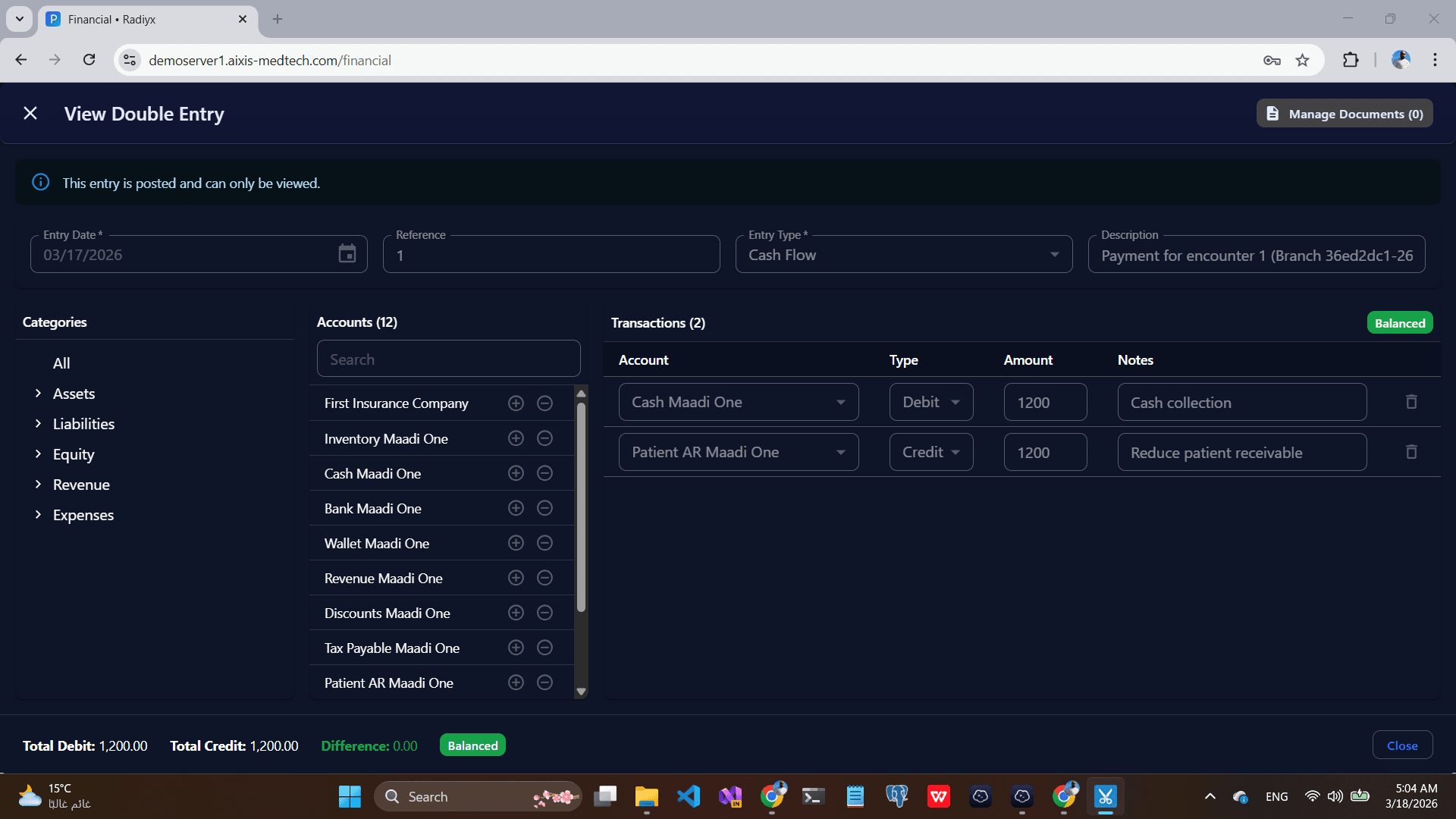Expand the Liabilities category
This screenshot has width=1456, height=819.
click(x=38, y=424)
